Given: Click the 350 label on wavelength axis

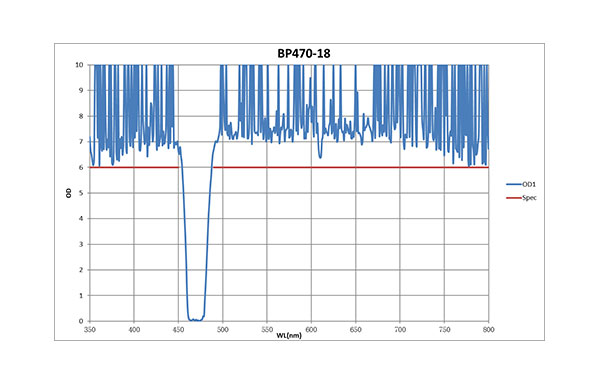Looking at the screenshot, I should (x=90, y=329).
